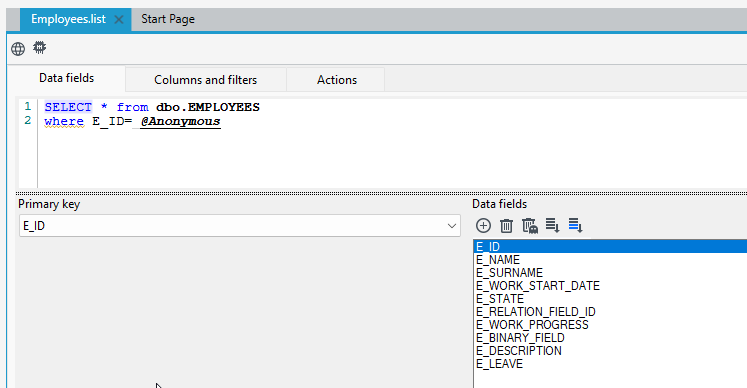The height and width of the screenshot is (388, 747).
Task: Close the Employees.list tab
Action: pyautogui.click(x=119, y=20)
